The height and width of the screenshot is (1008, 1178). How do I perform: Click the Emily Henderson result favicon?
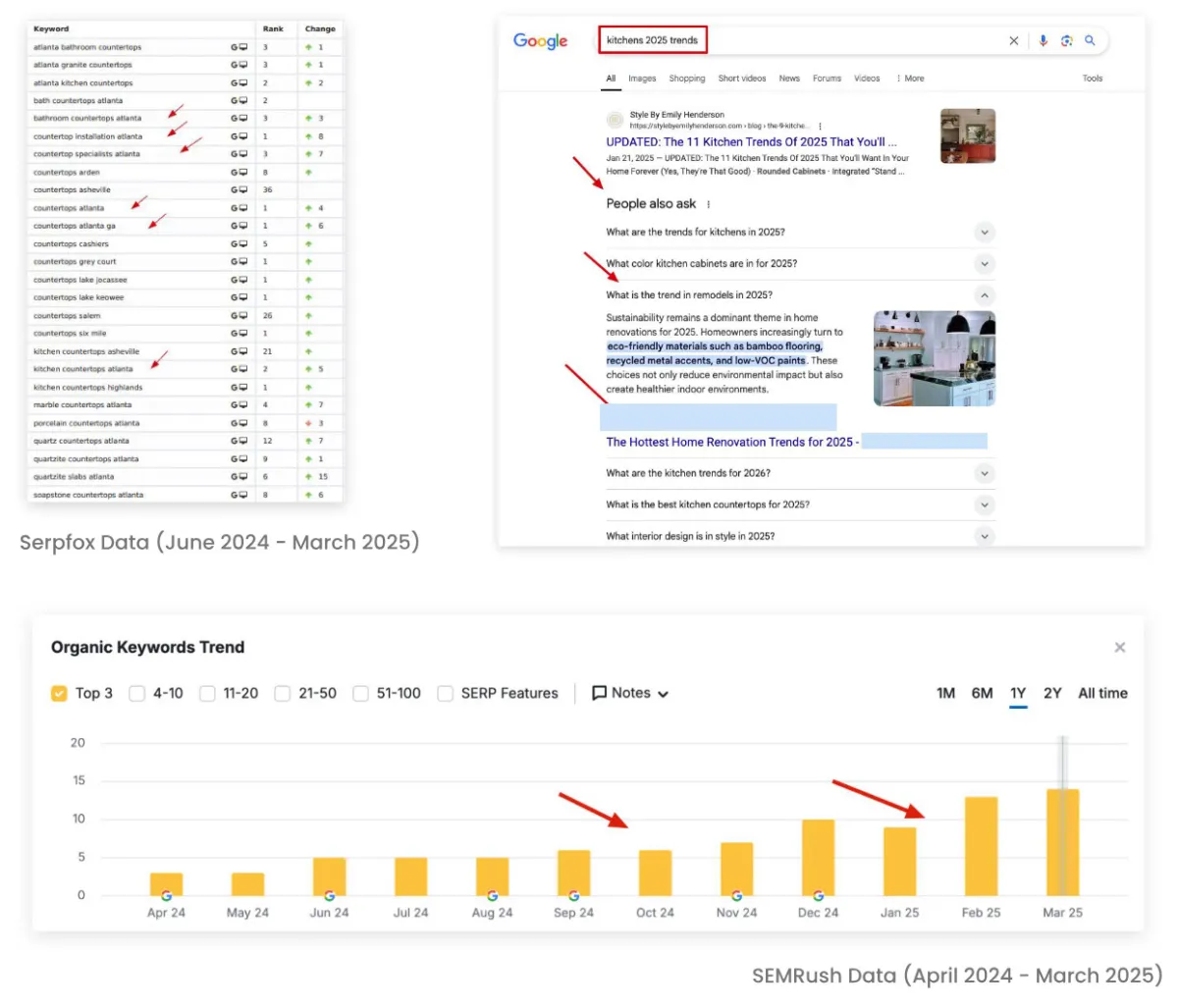(615, 120)
